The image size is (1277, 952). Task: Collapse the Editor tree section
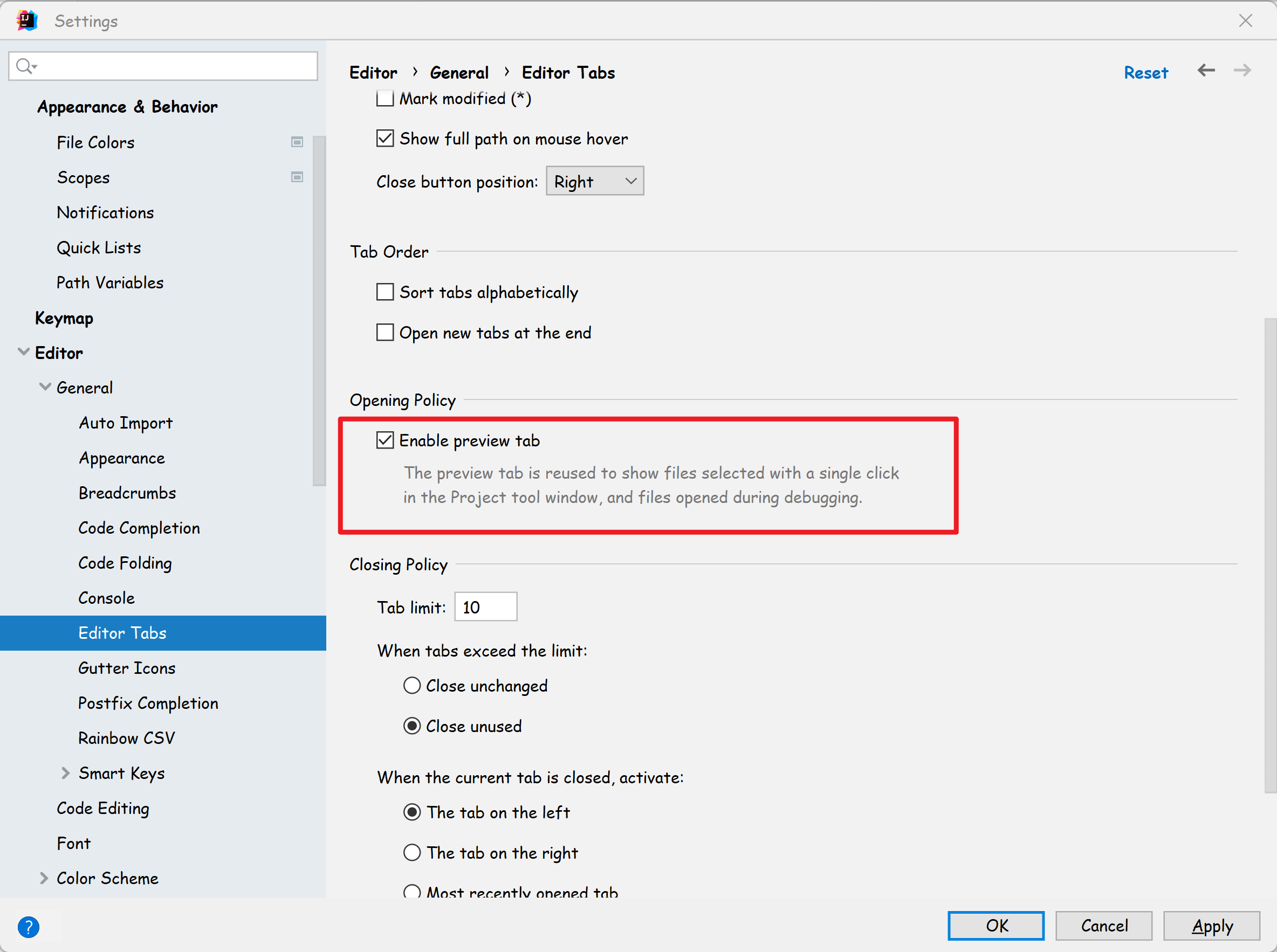24,352
